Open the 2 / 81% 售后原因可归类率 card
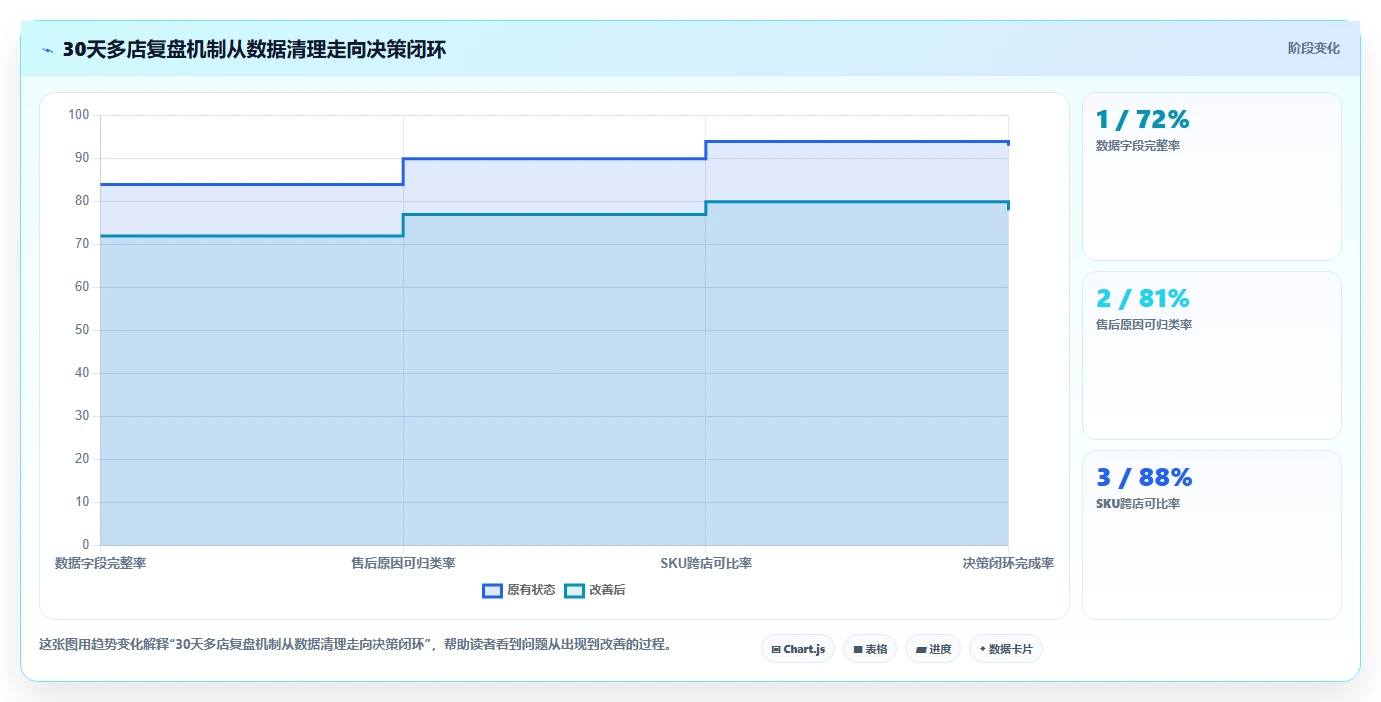The width and height of the screenshot is (1381, 702). [x=1211, y=355]
